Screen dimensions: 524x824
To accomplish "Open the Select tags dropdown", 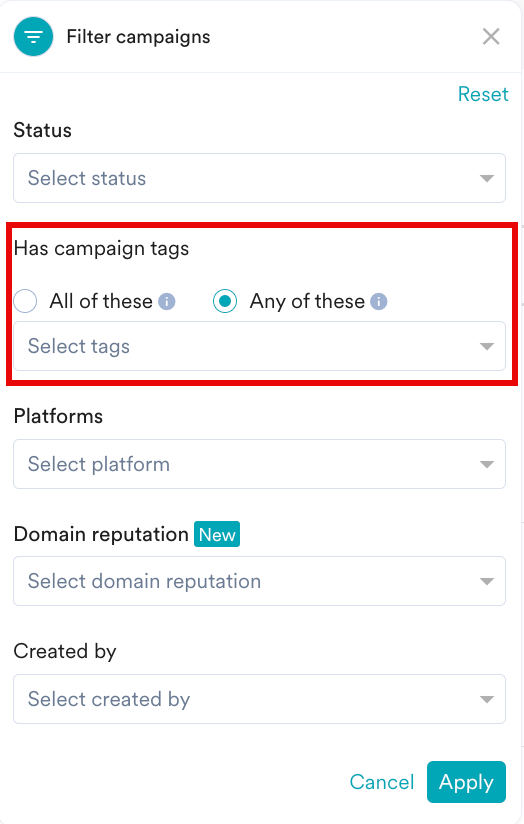I will (x=260, y=346).
